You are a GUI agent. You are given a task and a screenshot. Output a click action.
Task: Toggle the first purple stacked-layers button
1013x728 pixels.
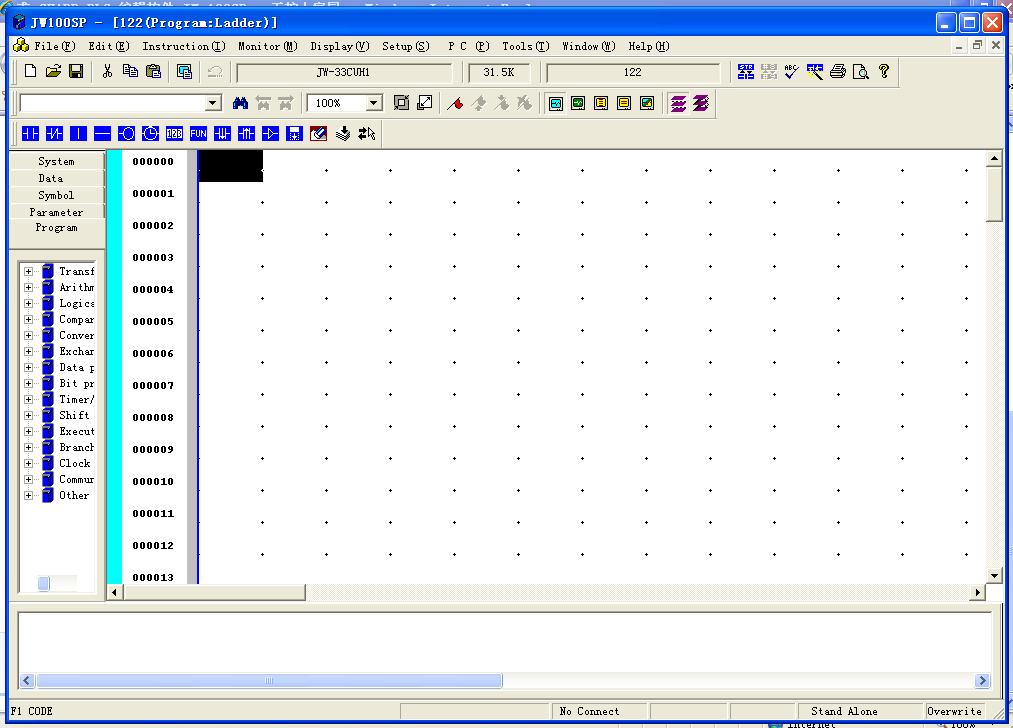coord(679,103)
